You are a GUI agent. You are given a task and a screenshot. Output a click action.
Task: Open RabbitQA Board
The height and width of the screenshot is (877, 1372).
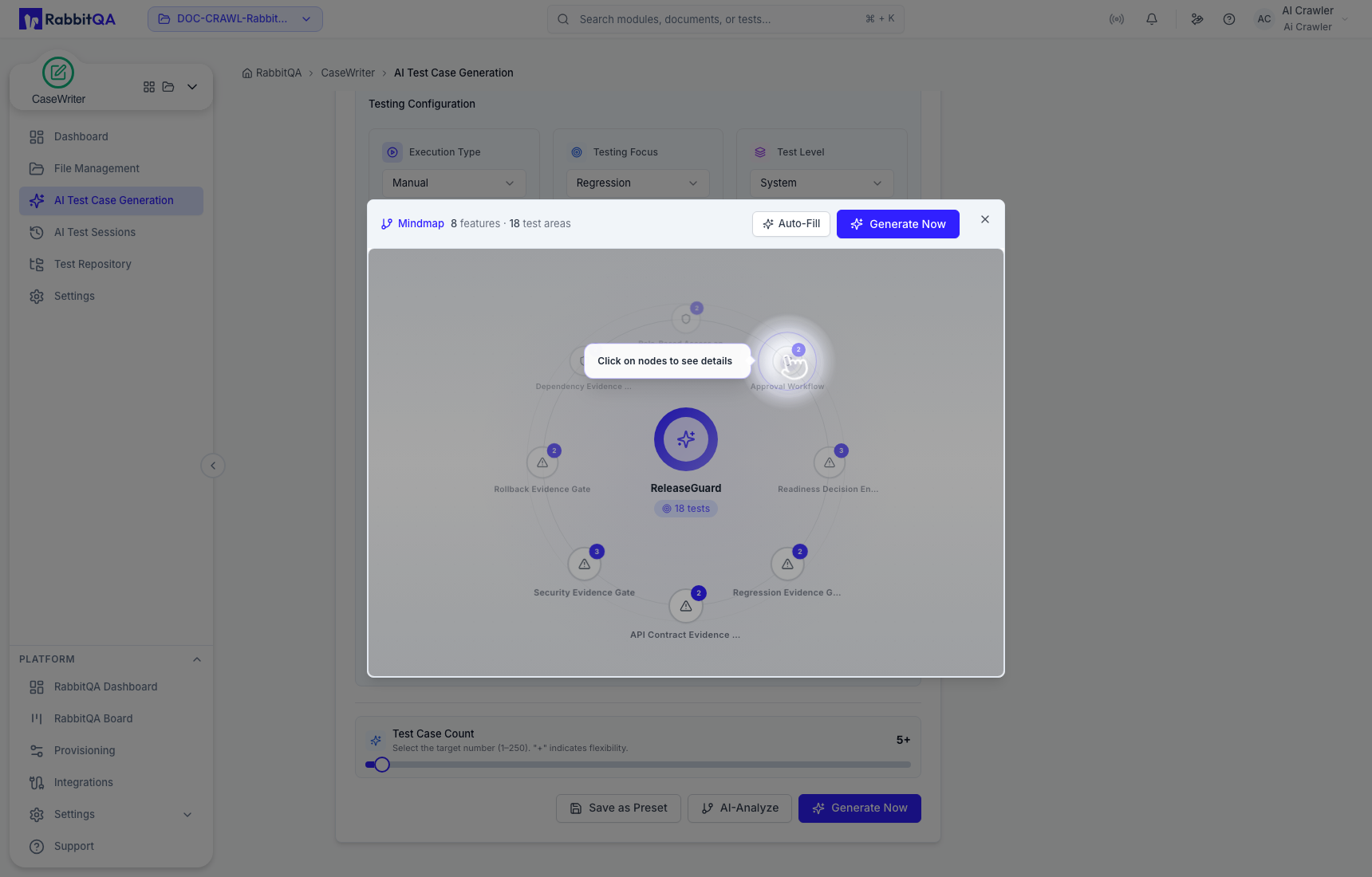click(x=112, y=719)
